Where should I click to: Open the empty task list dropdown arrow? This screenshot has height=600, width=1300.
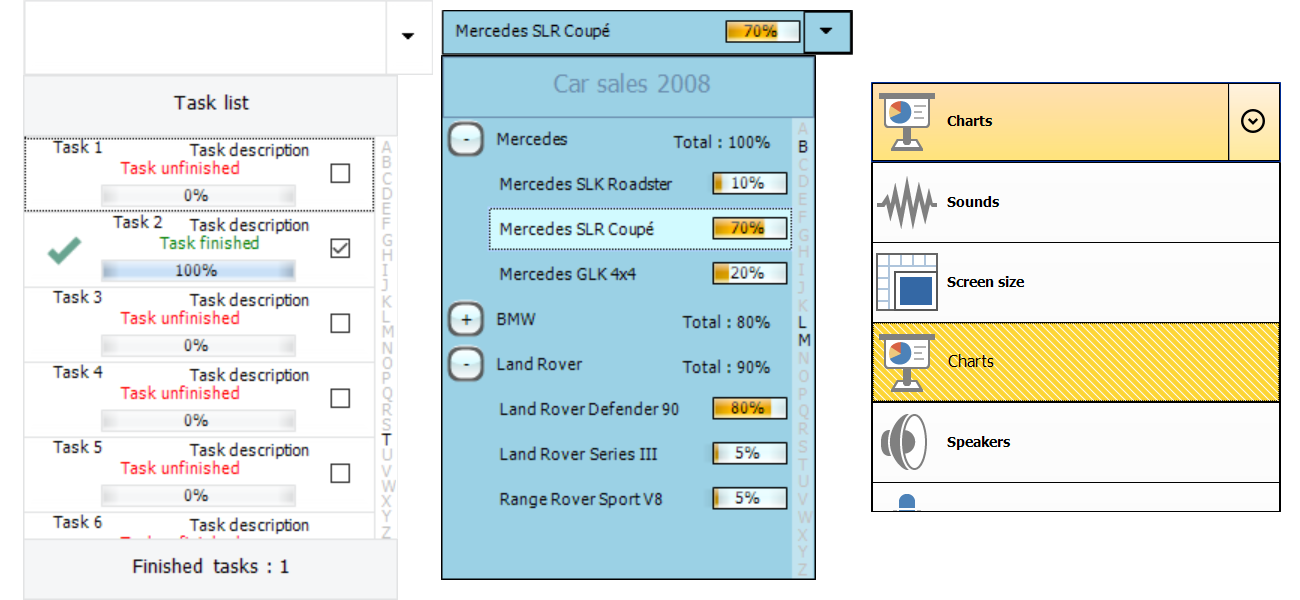click(408, 37)
